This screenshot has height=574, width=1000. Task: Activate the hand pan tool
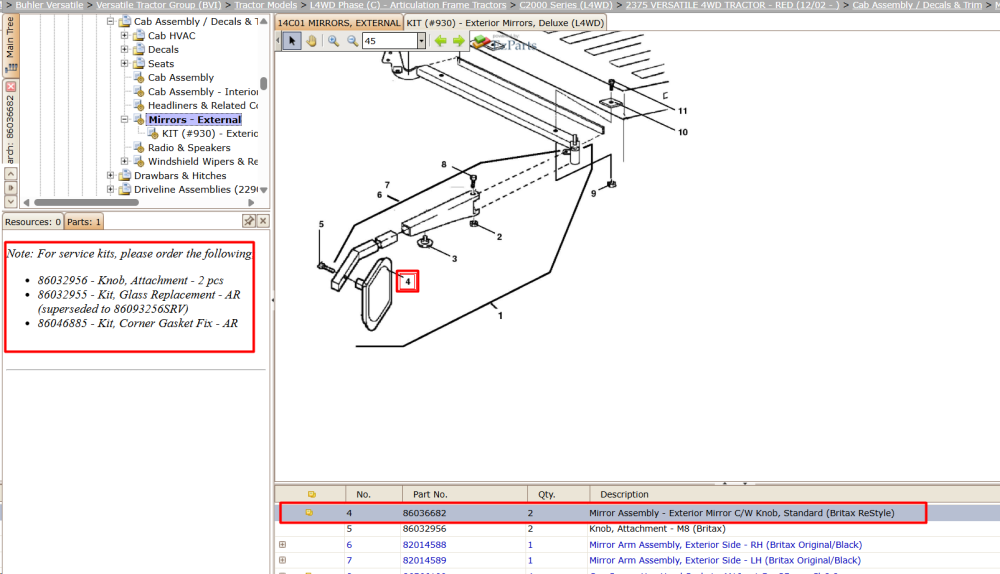tap(311, 41)
